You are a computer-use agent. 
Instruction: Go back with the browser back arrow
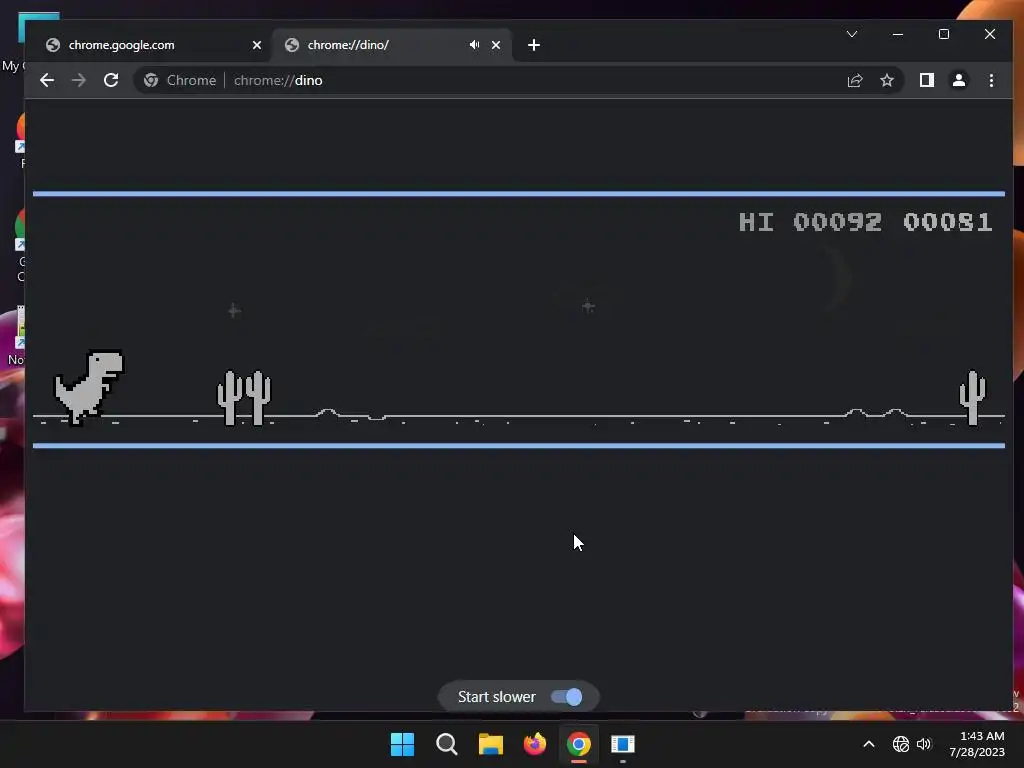pyautogui.click(x=47, y=80)
